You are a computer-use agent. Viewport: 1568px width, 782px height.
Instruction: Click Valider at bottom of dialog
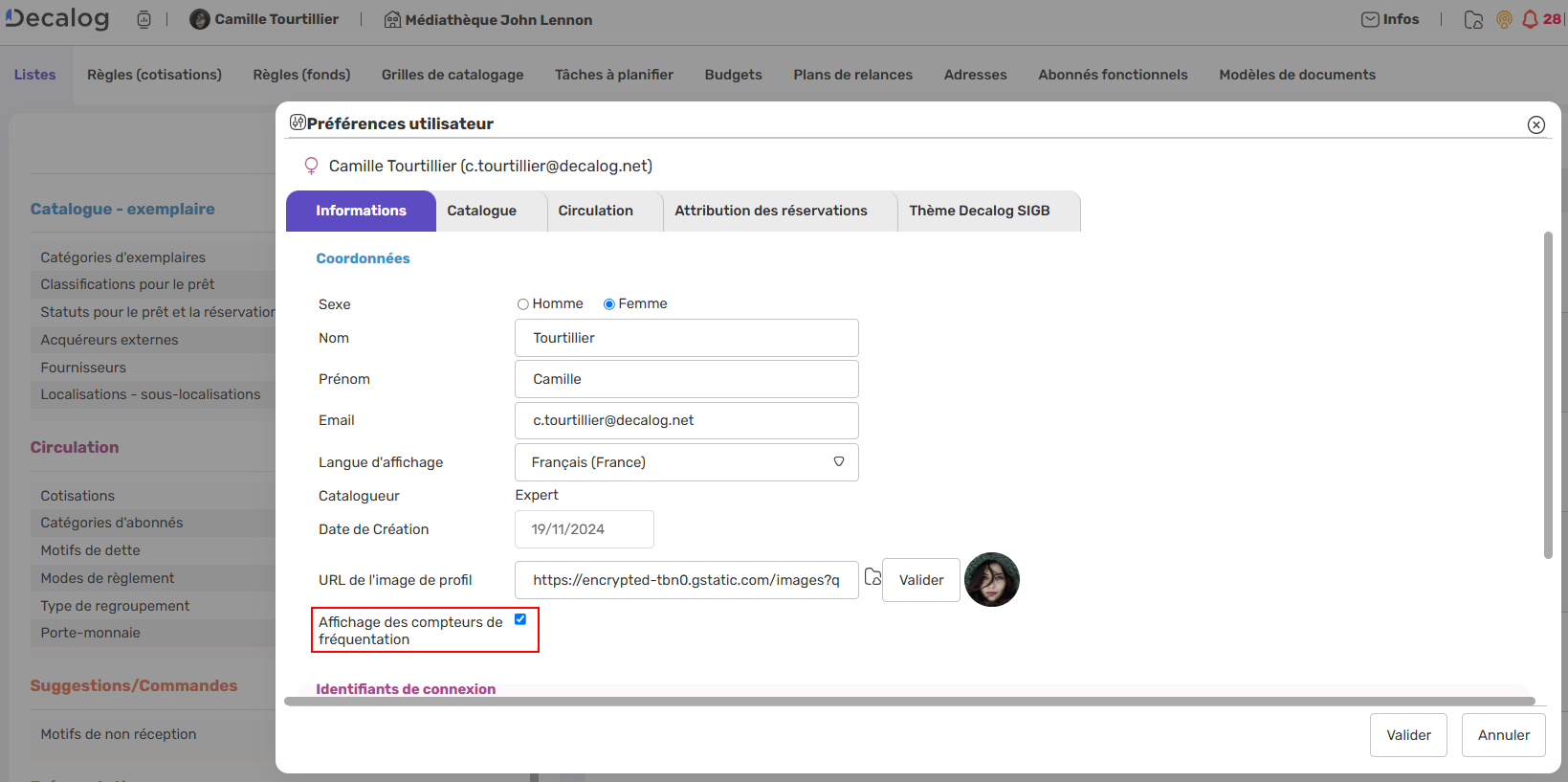[1408, 735]
